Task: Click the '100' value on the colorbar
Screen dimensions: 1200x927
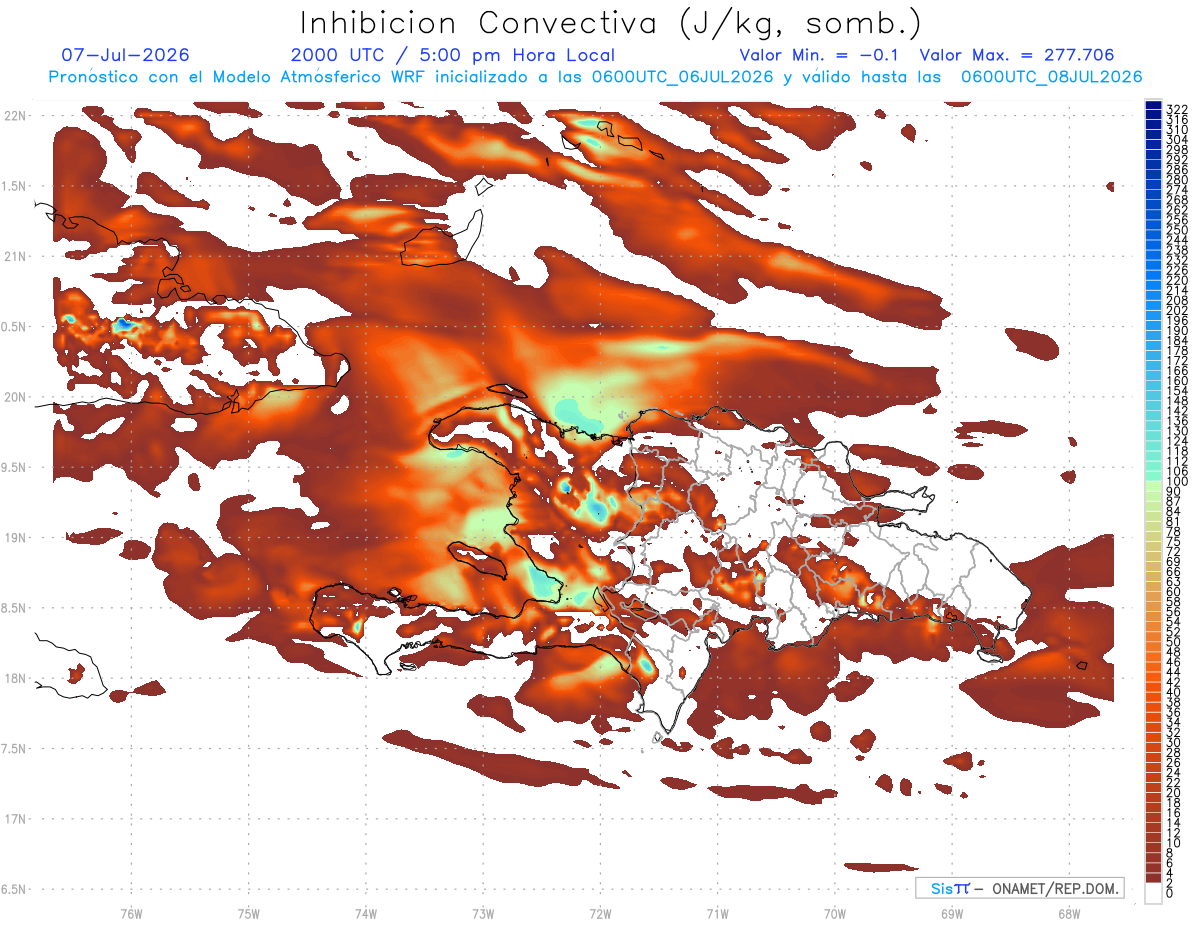Action: pyautogui.click(x=1177, y=482)
